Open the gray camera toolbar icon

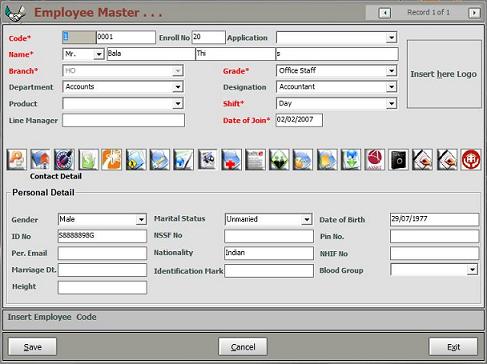click(208, 160)
